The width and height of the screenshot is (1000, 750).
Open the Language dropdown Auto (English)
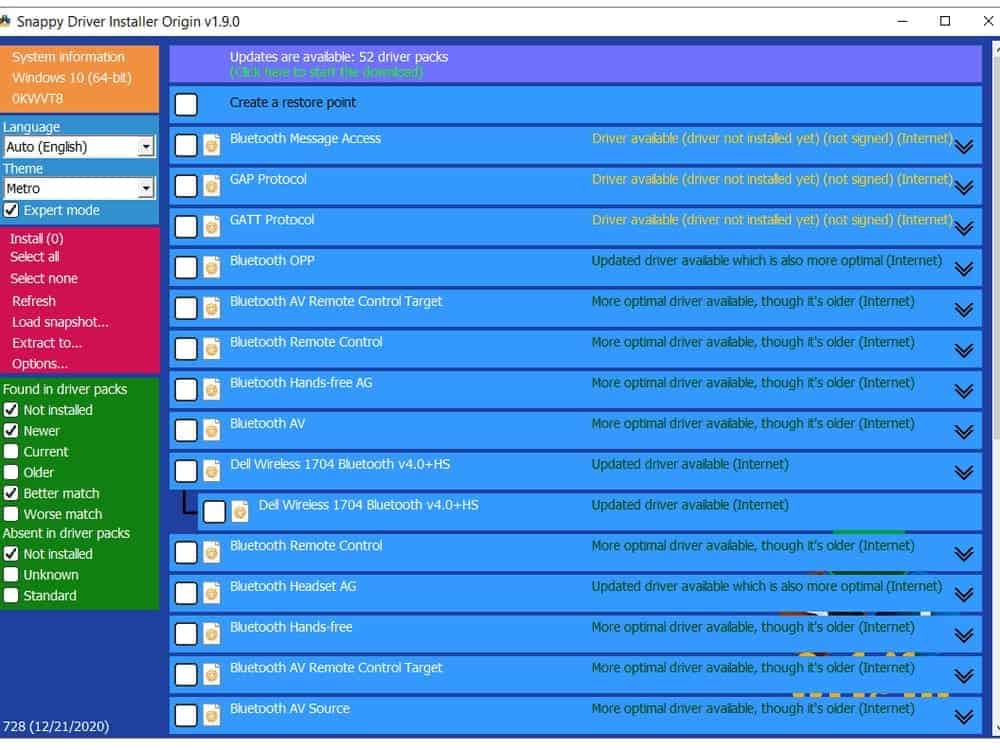pyautogui.click(x=79, y=147)
